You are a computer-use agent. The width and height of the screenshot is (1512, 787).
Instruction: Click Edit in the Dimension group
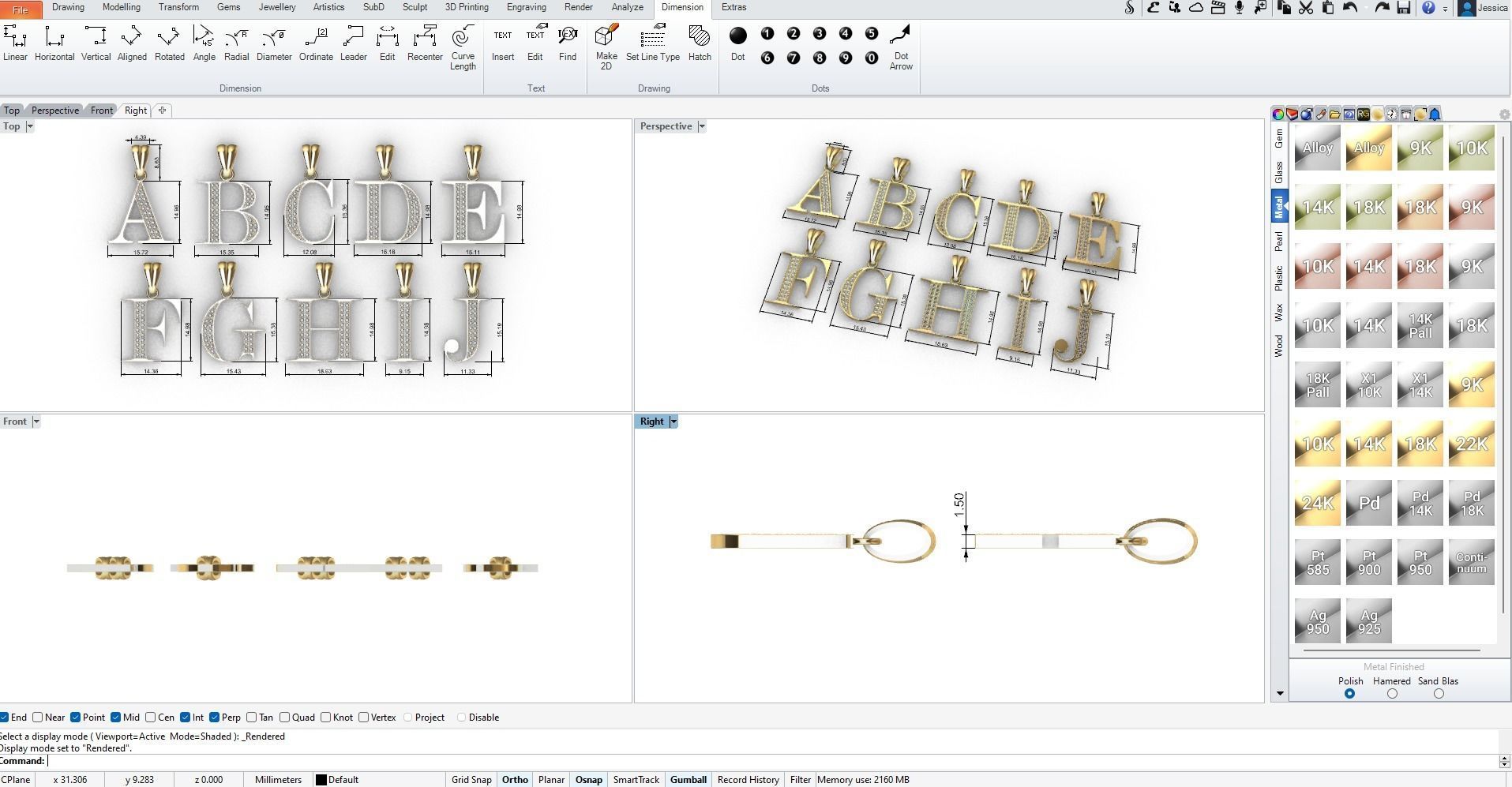pos(387,43)
